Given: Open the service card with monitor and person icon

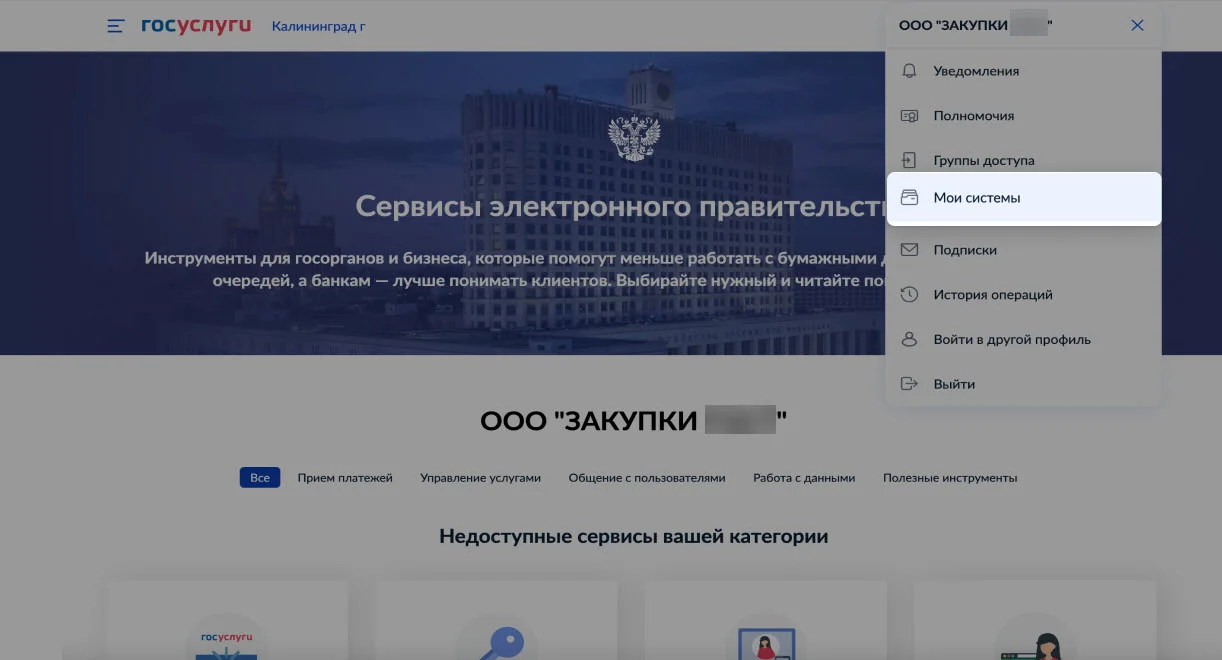Looking at the screenshot, I should click(765, 620).
